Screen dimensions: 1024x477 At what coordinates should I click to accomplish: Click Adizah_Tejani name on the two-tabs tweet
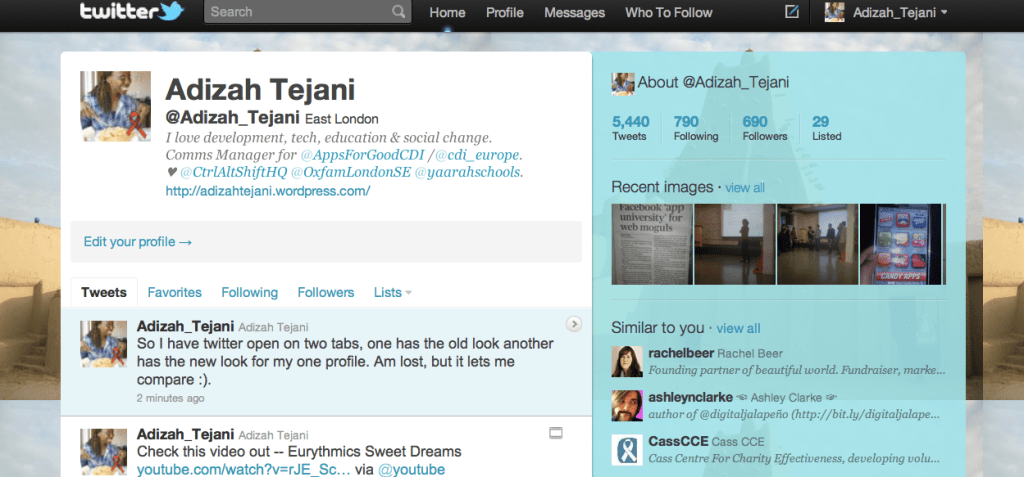[185, 325]
